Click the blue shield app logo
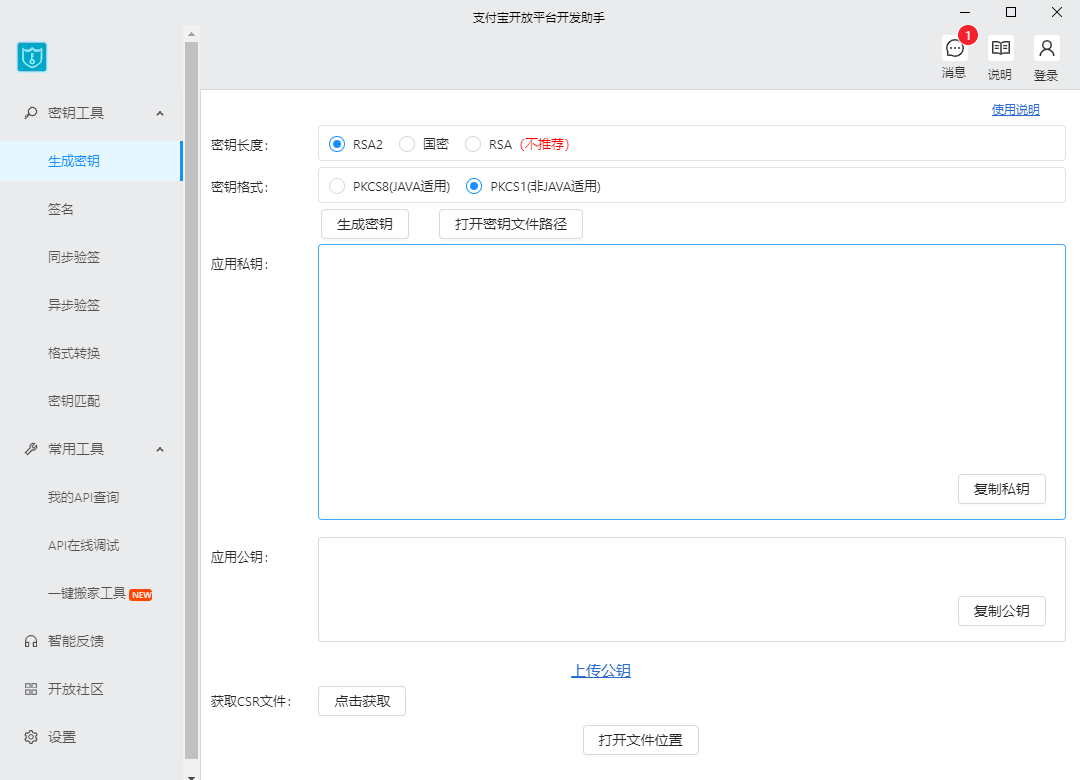 32,57
